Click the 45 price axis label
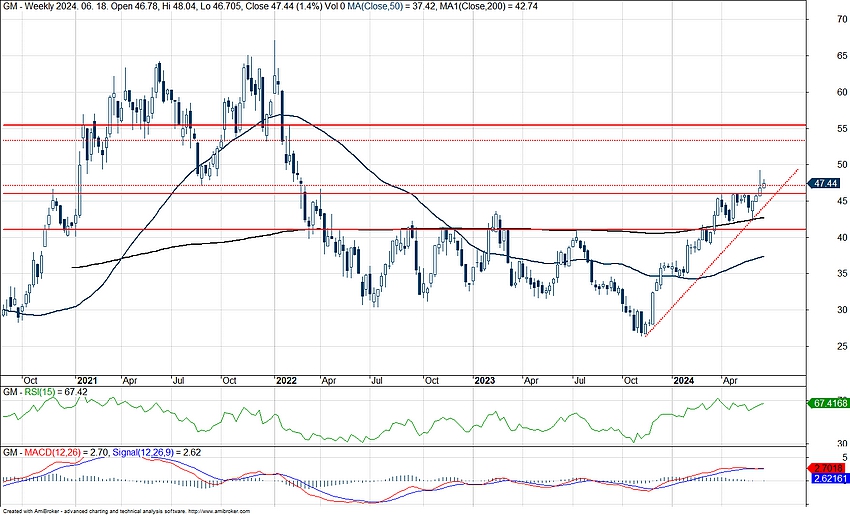 pos(842,201)
